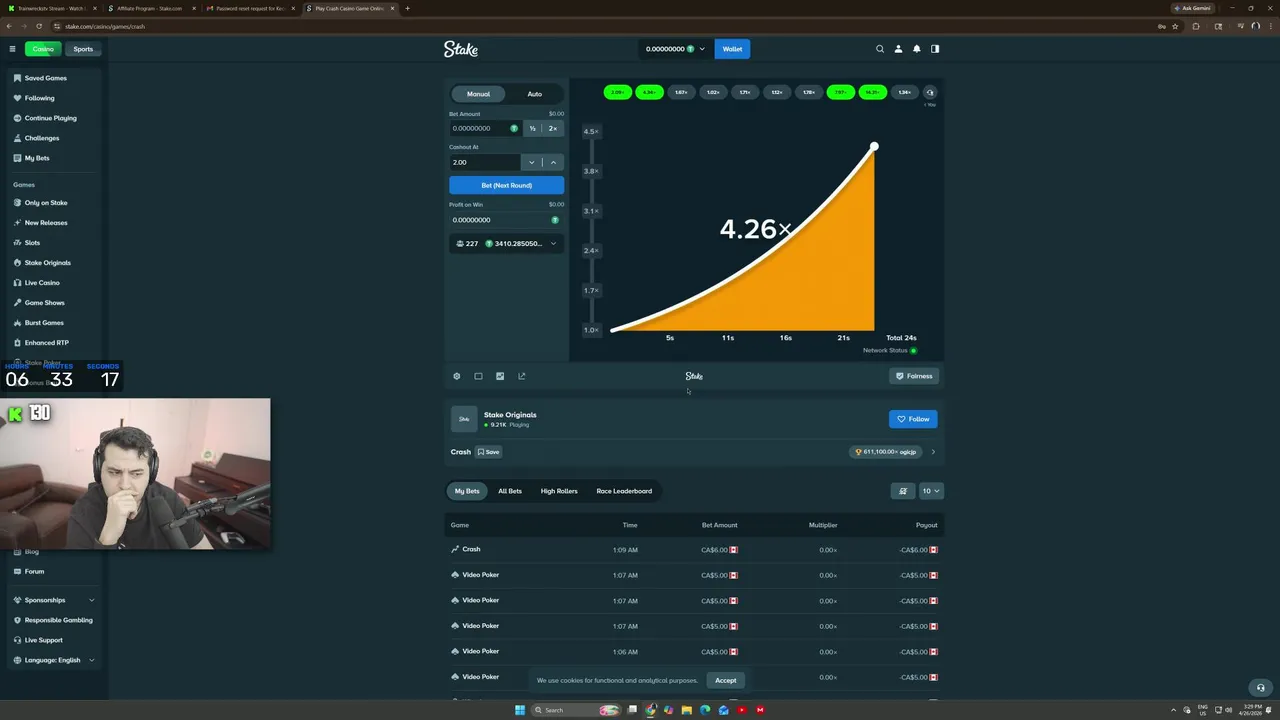Open Slots category
This screenshot has height=720, width=1280.
(x=32, y=243)
